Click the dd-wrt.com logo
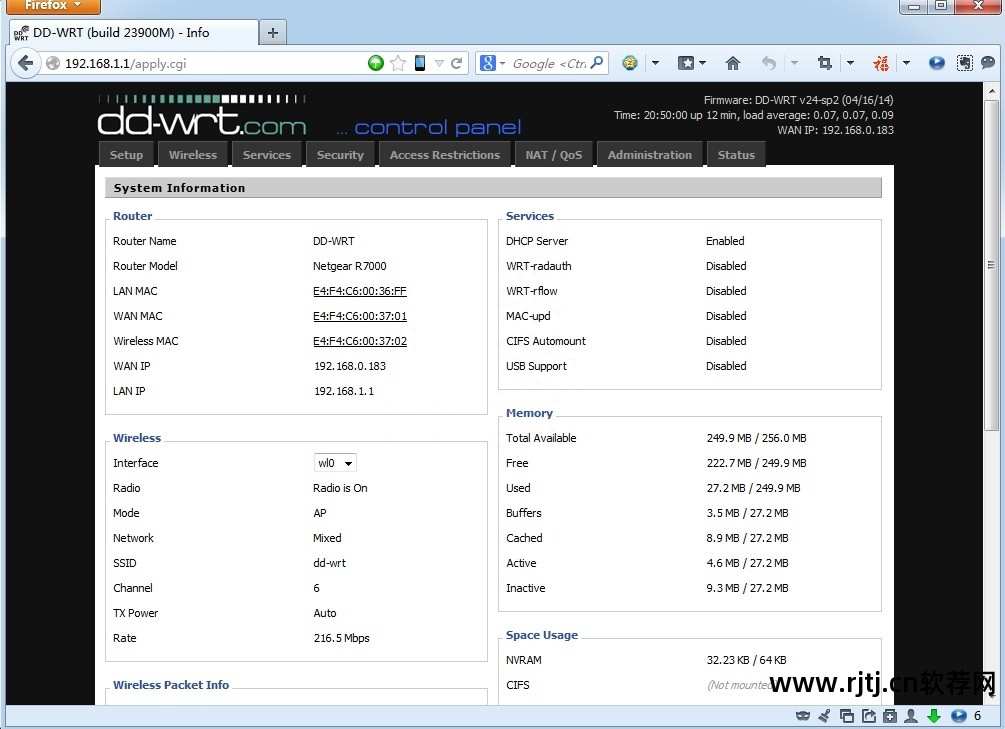Viewport: 1005px width, 729px height. click(202, 117)
